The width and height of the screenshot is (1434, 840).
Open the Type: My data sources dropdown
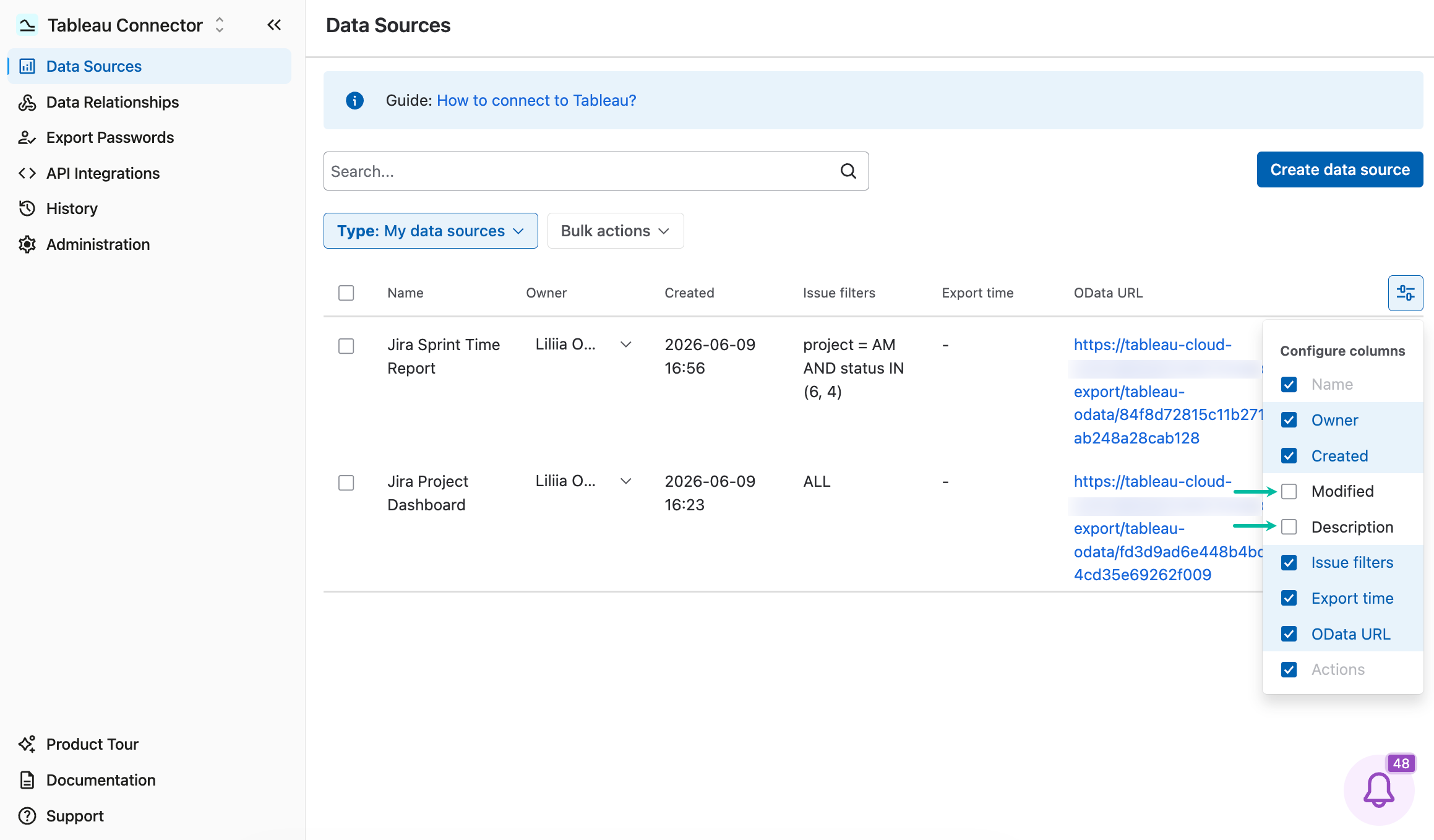point(431,231)
